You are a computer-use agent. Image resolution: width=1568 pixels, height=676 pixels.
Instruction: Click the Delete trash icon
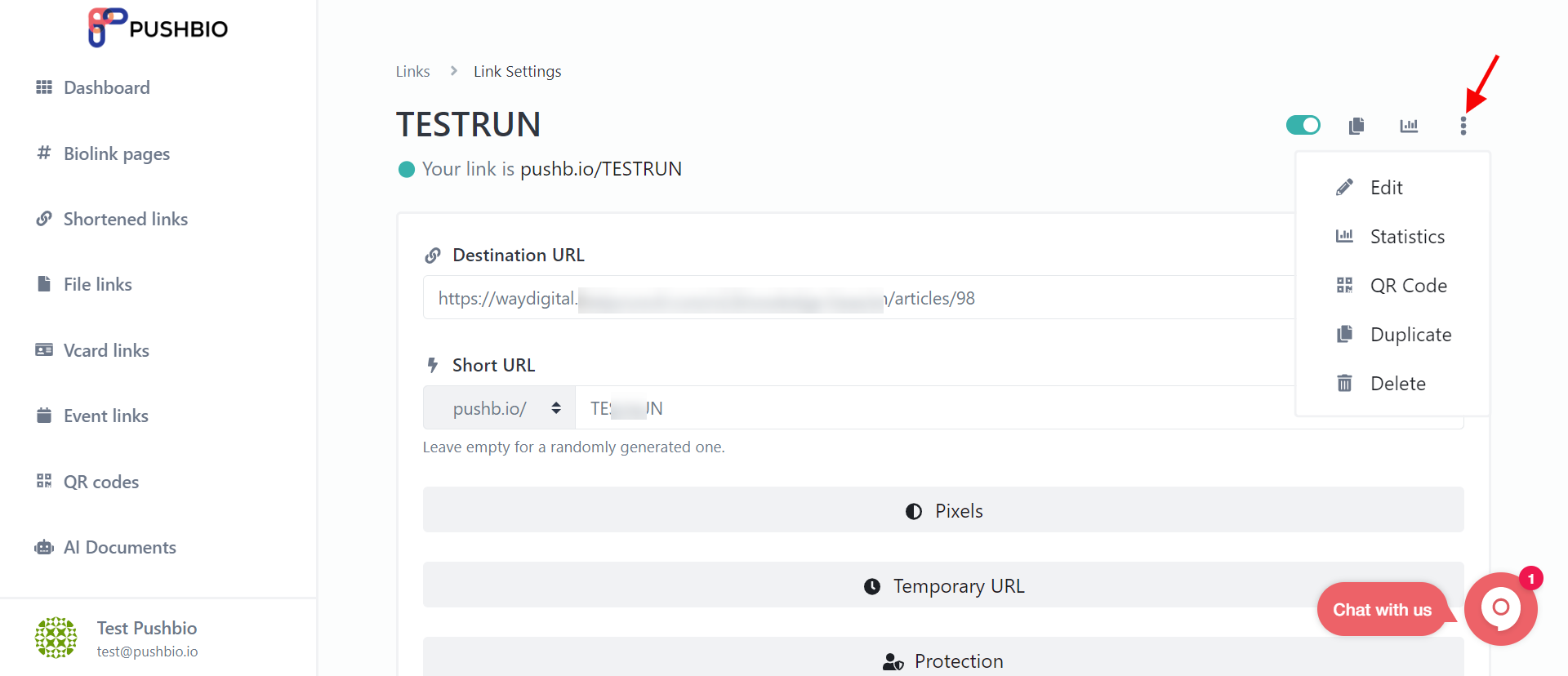[x=1344, y=383]
